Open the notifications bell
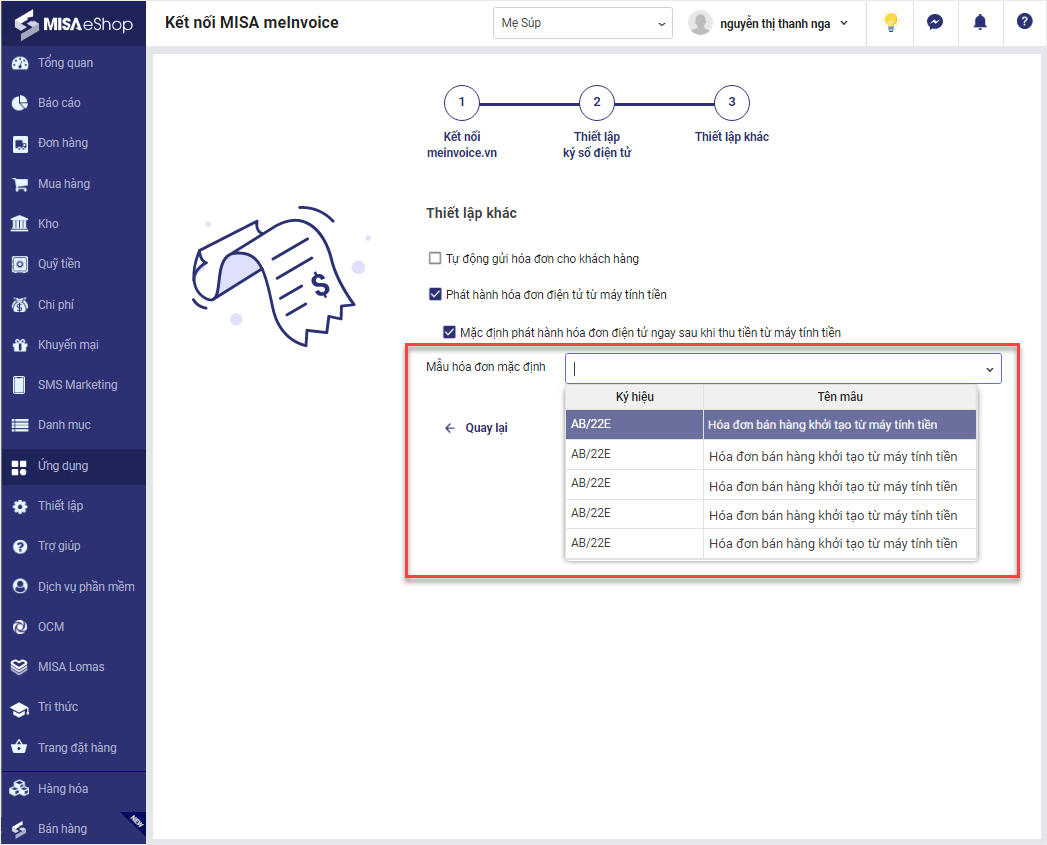Image resolution: width=1047 pixels, height=845 pixels. pyautogui.click(x=980, y=22)
